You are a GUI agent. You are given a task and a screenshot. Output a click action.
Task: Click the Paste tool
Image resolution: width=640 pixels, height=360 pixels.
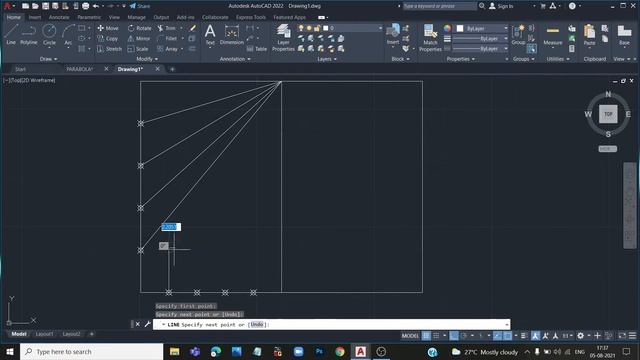589,34
